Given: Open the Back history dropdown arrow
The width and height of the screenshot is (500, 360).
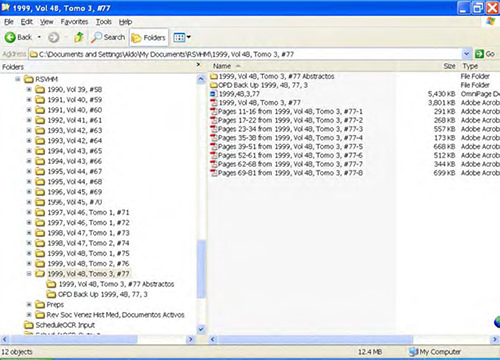Looking at the screenshot, I should [x=39, y=37].
